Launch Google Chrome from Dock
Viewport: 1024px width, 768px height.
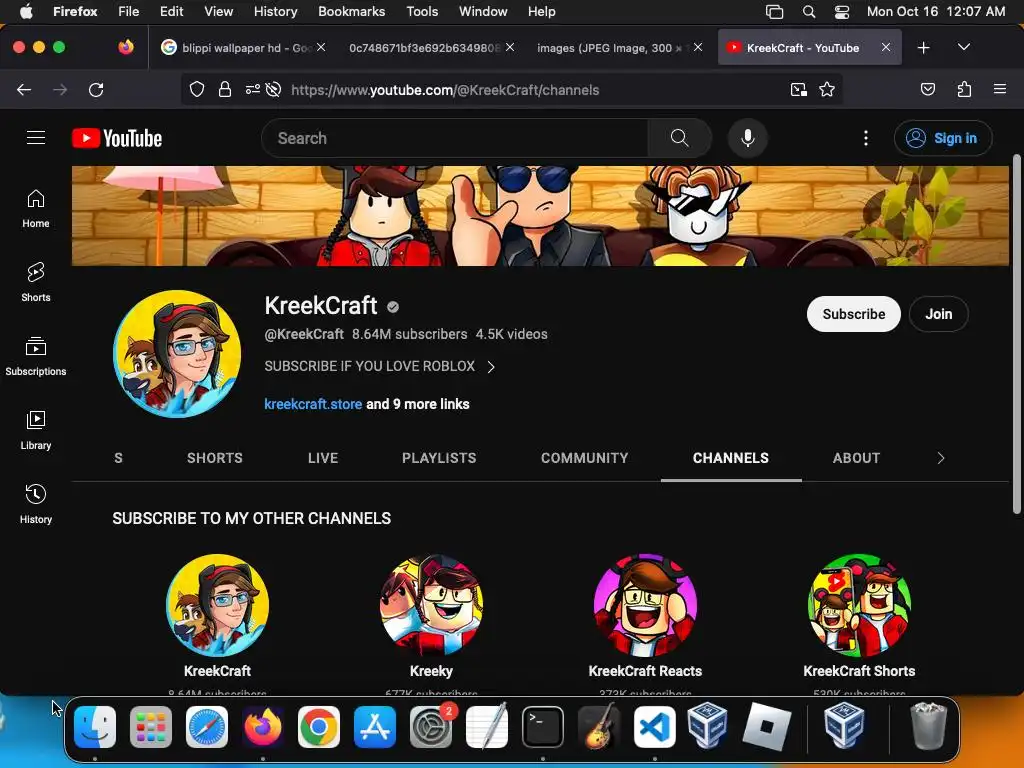pos(319,727)
